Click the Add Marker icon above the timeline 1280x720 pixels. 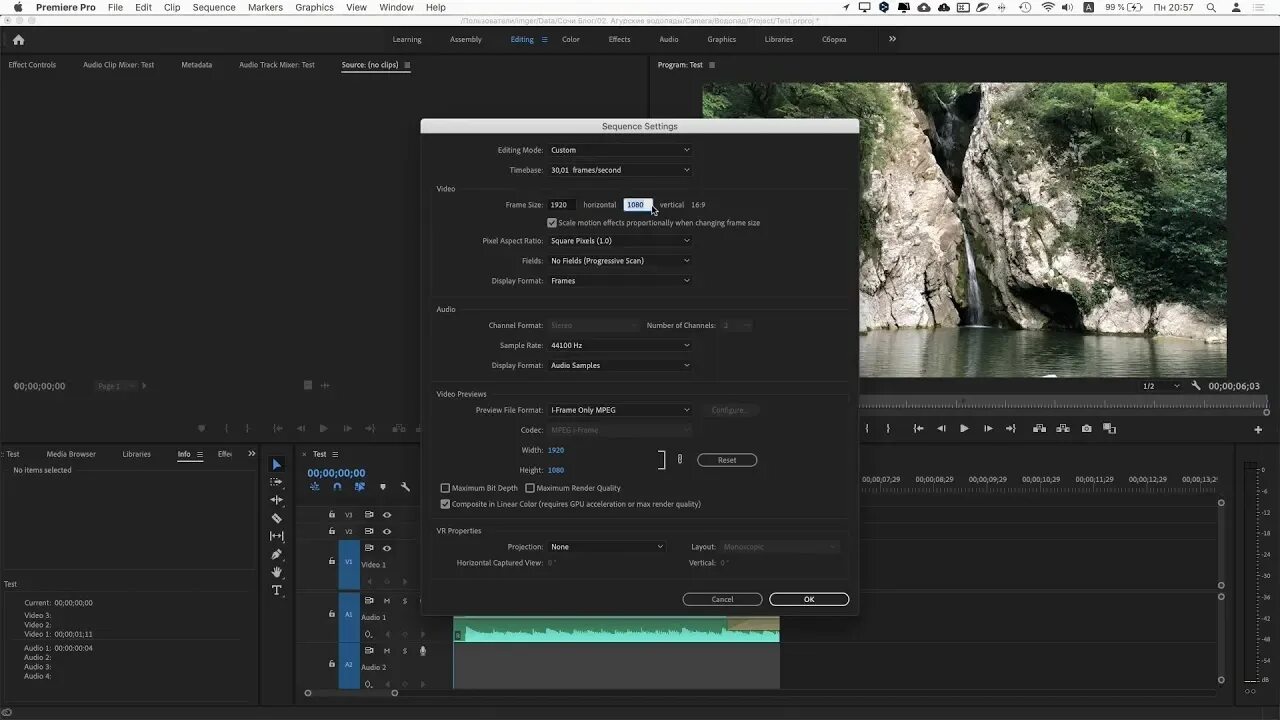click(383, 487)
